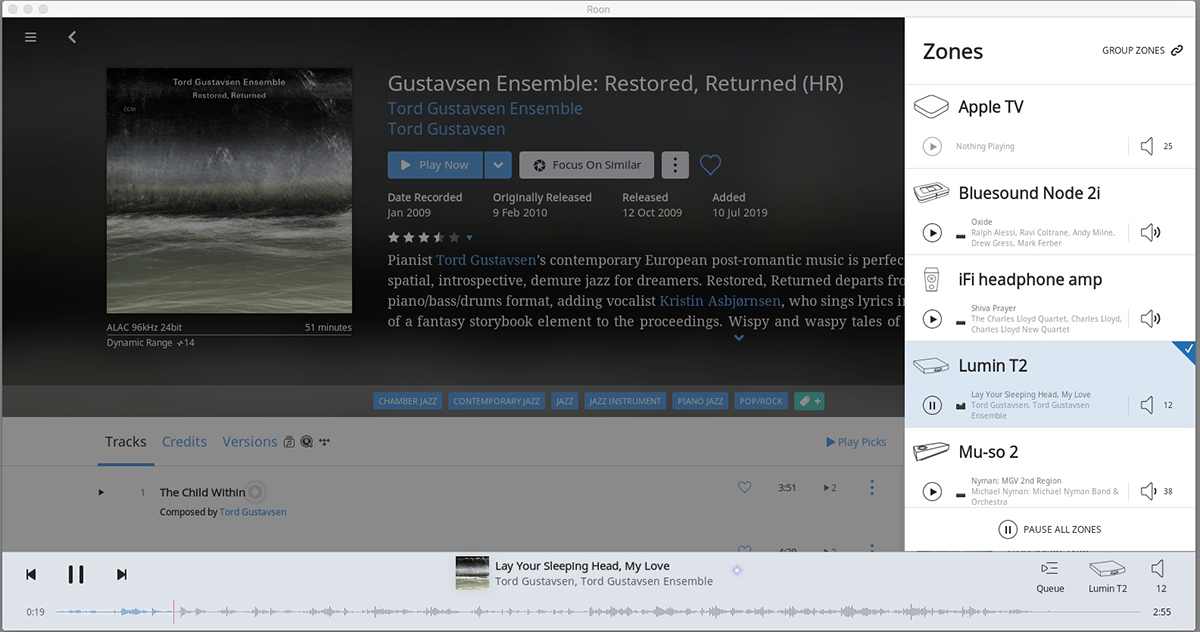1200x632 pixels.
Task: Open the album three-dot more menu
Action: pyautogui.click(x=675, y=165)
